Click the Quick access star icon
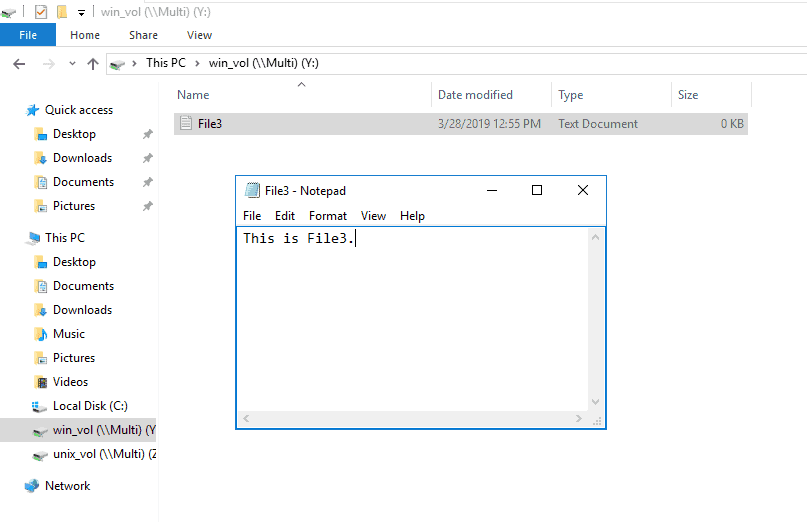807x522 pixels. (x=33, y=110)
